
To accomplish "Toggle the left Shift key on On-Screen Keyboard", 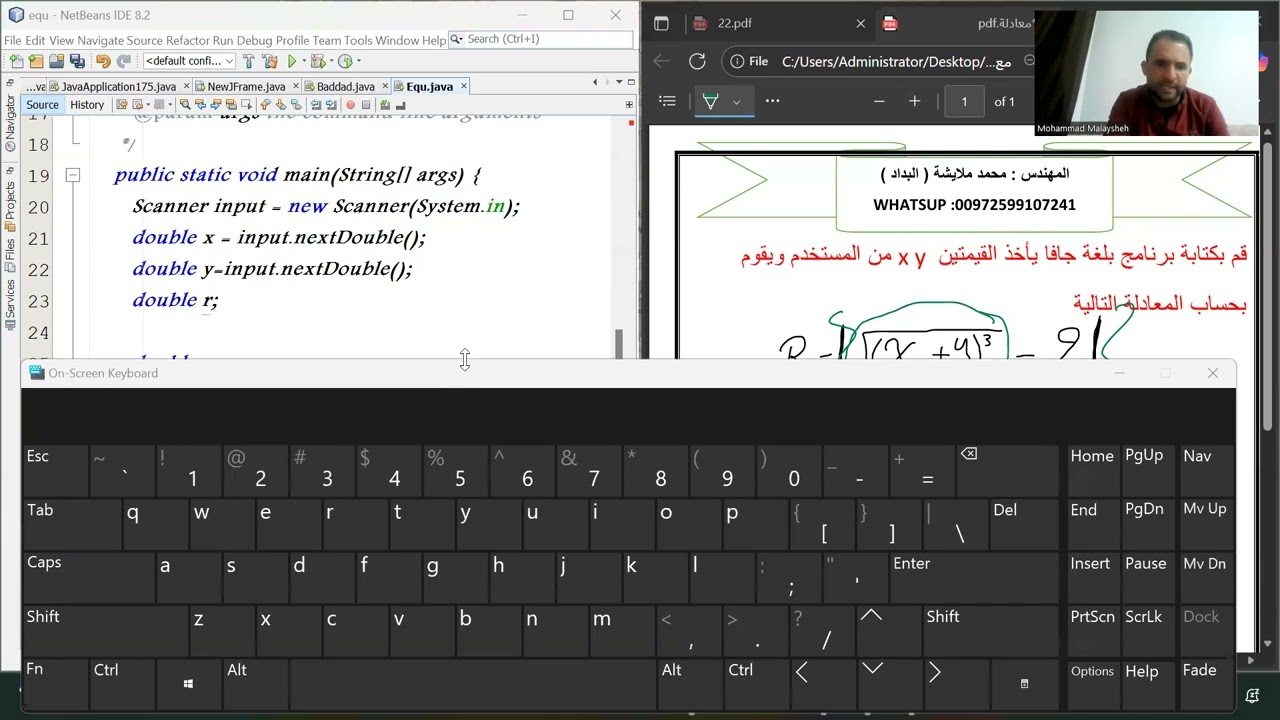I will 104,629.
